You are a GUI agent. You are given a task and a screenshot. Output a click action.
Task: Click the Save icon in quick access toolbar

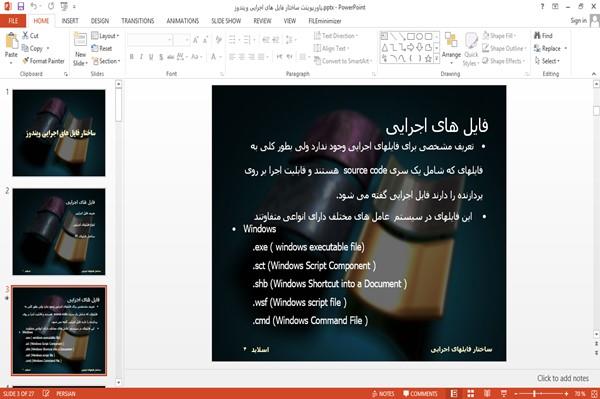21,7
